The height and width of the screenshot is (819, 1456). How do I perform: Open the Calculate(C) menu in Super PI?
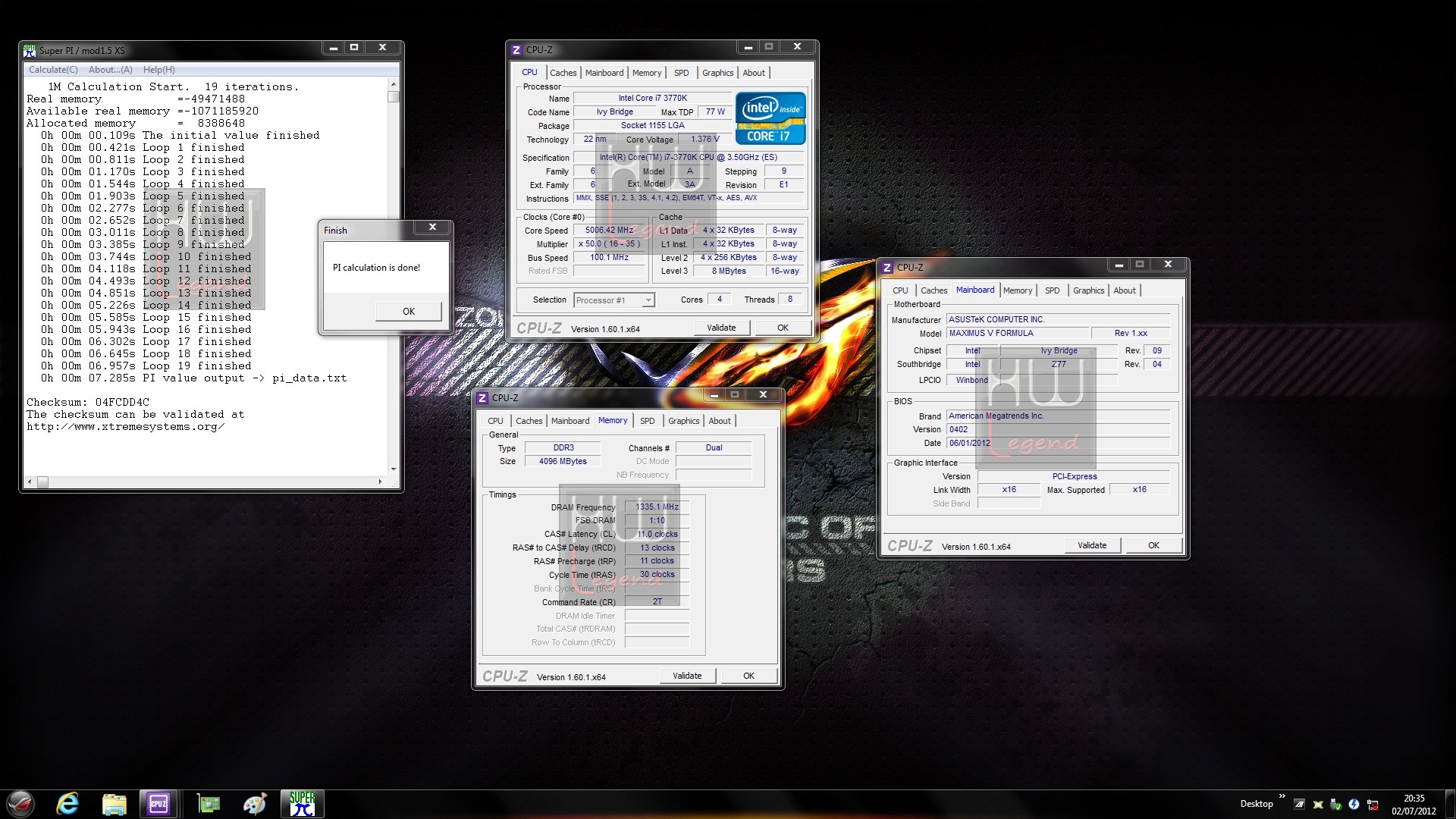click(x=53, y=70)
